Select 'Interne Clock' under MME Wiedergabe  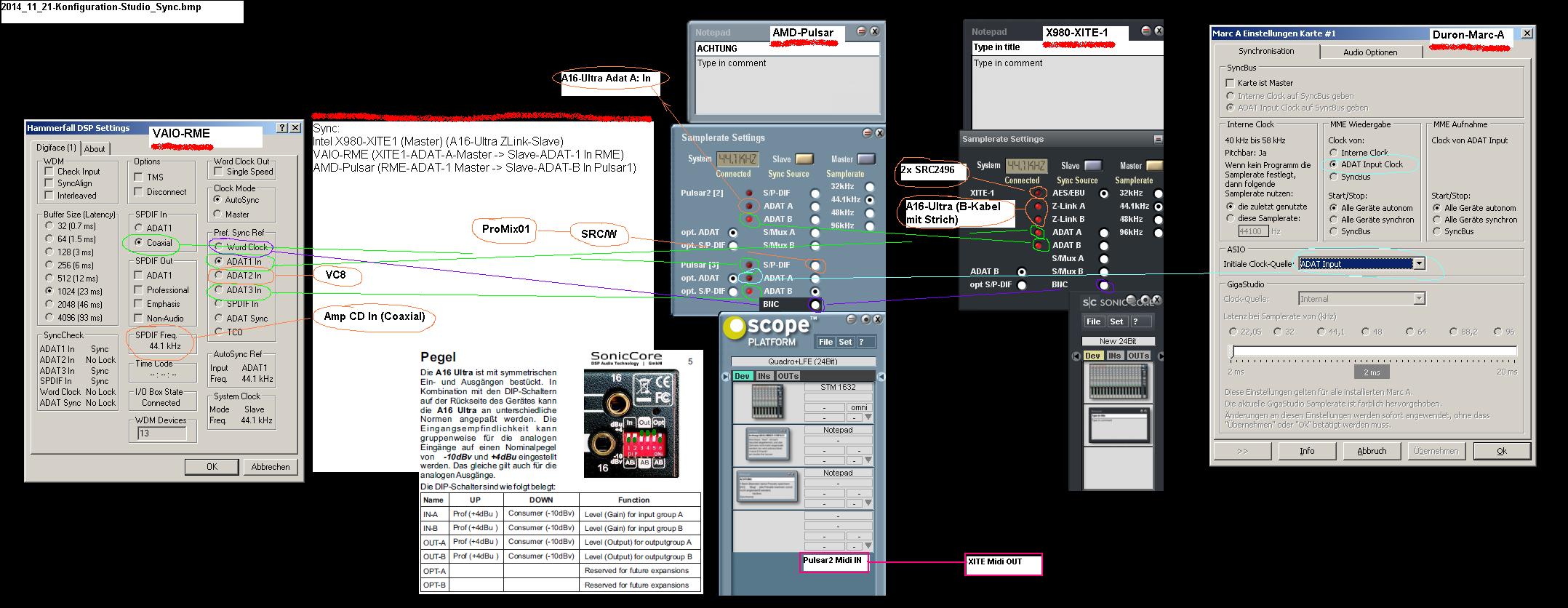[1333, 153]
